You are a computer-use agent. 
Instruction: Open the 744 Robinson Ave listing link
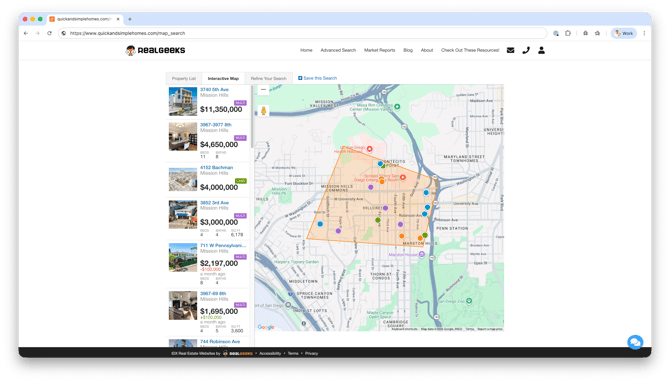coord(220,341)
